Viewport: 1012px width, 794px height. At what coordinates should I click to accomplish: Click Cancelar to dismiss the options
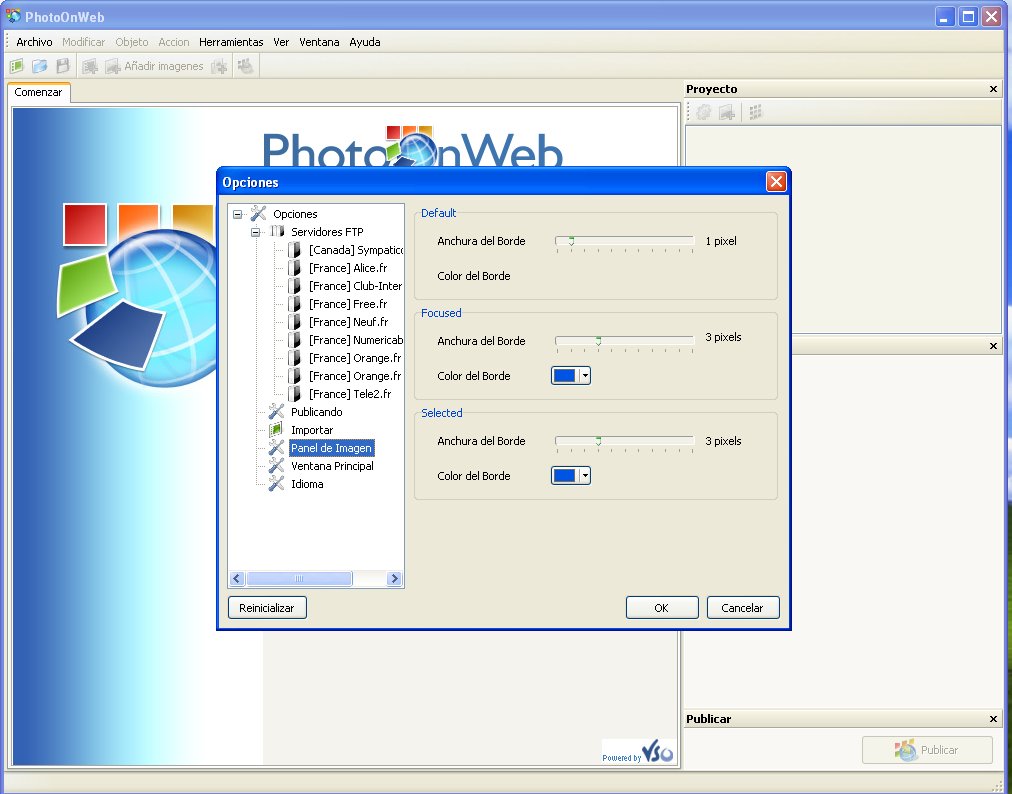(742, 607)
